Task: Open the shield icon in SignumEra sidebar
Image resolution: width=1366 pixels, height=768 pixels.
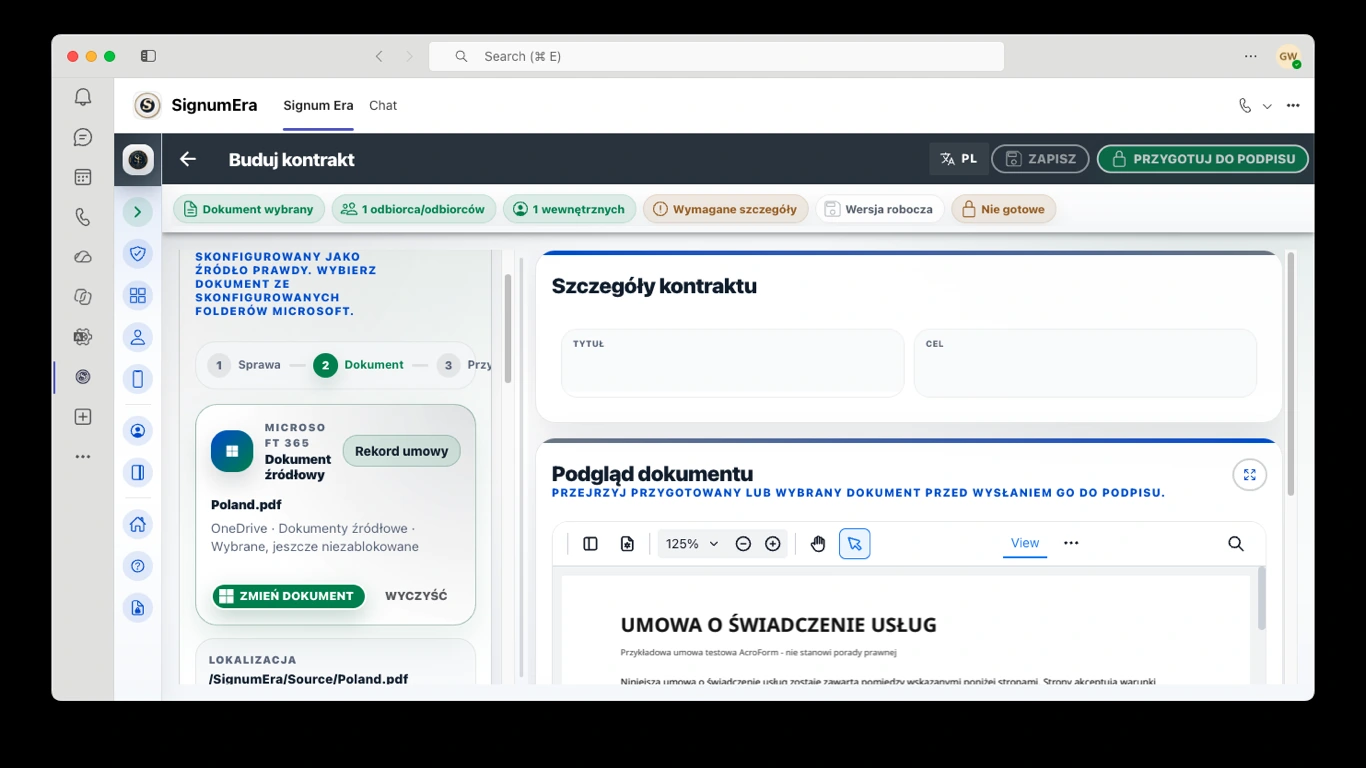Action: click(138, 254)
